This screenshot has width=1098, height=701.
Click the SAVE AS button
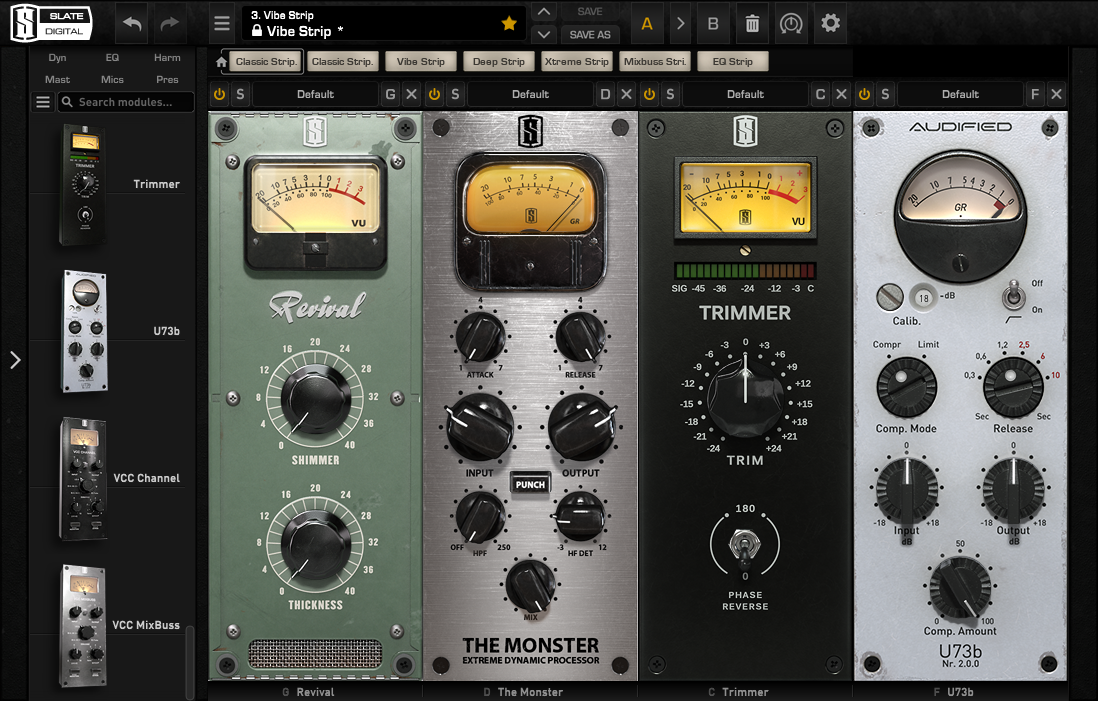(x=590, y=34)
